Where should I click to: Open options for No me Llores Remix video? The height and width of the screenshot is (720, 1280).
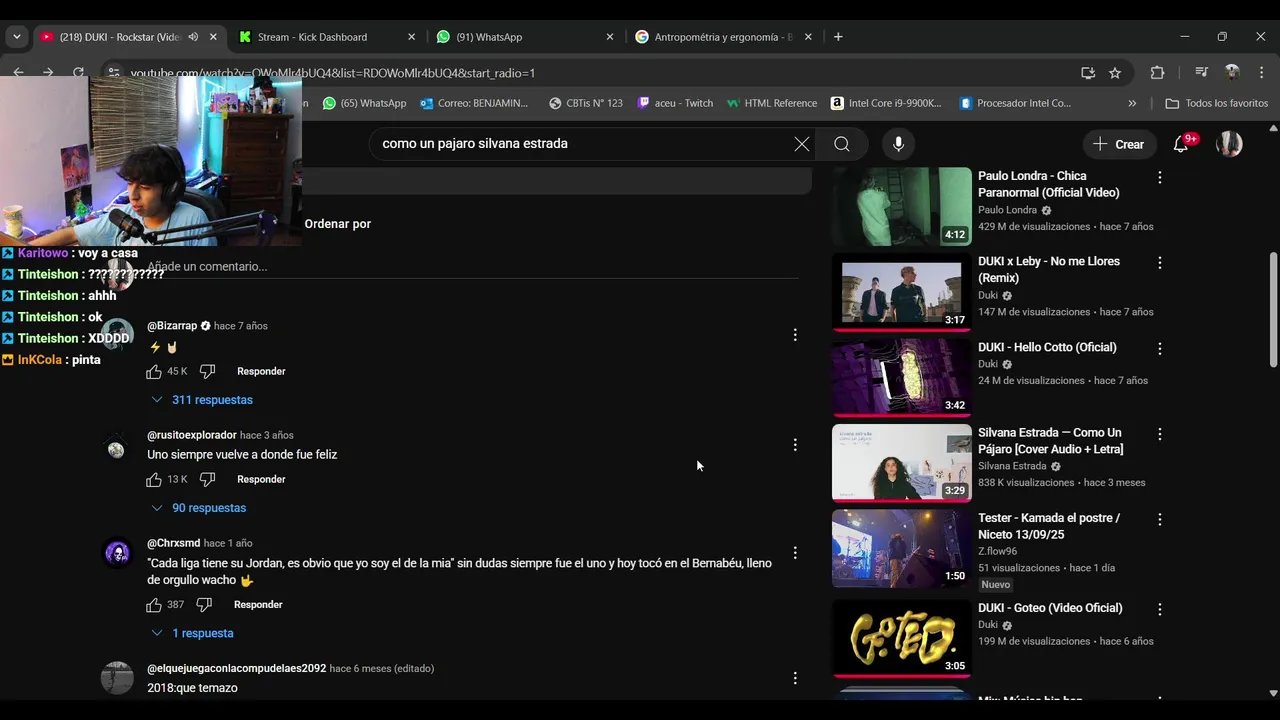tap(1160, 262)
